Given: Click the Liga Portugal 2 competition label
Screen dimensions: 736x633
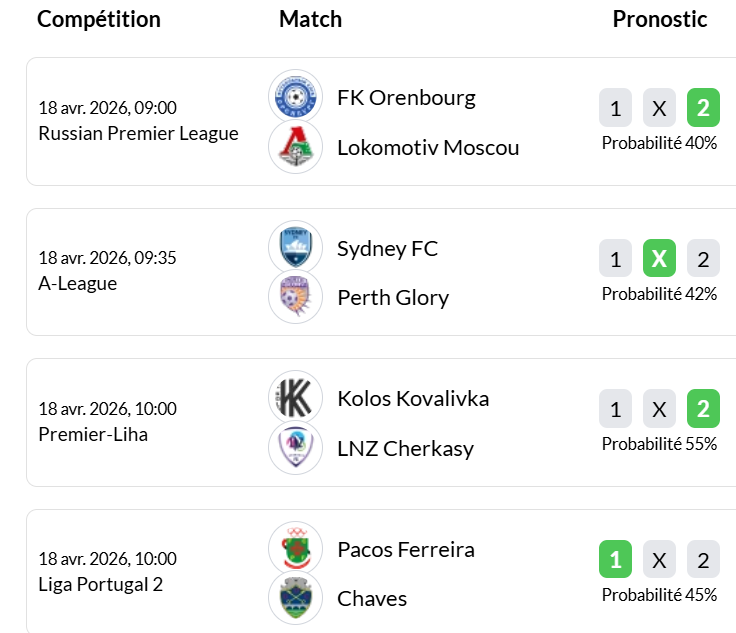Looking at the screenshot, I should point(100,584).
